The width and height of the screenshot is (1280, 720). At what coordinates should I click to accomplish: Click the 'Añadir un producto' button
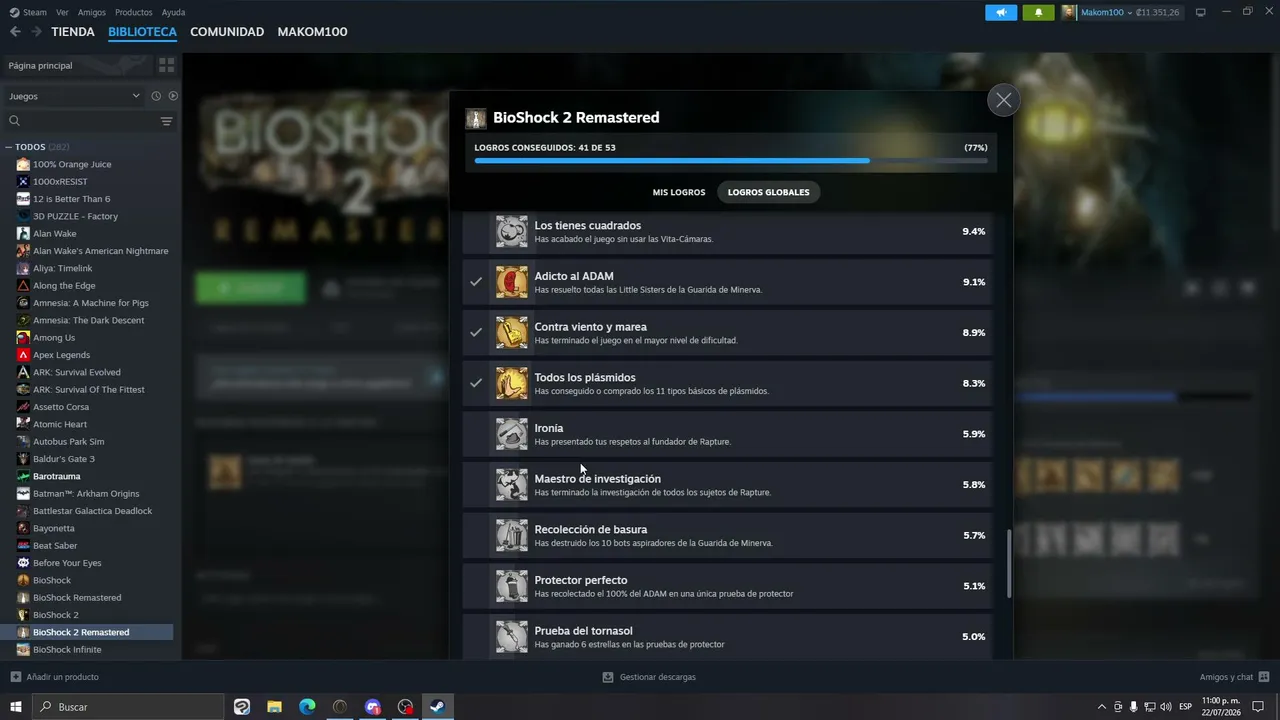click(55, 677)
